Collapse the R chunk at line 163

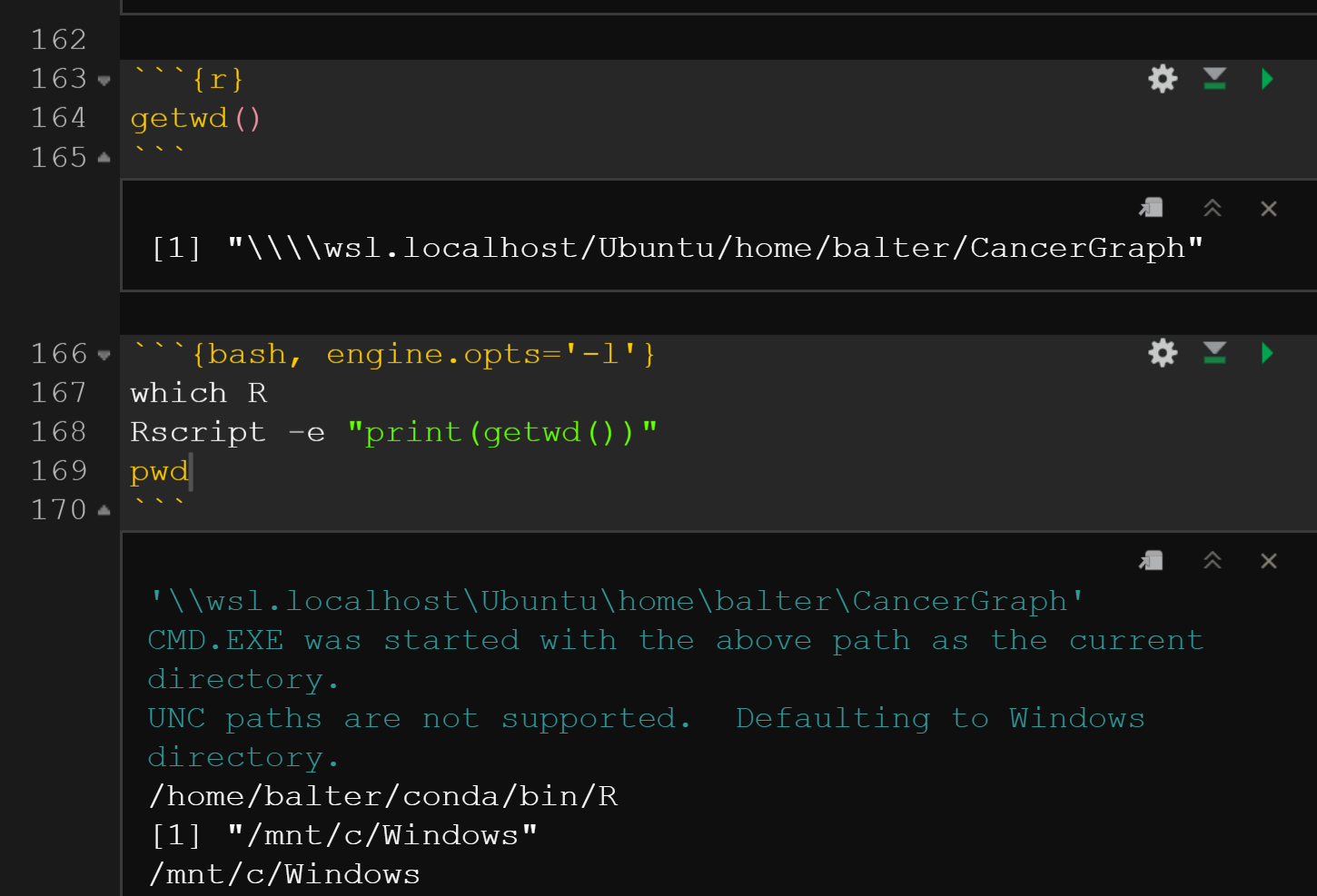pos(104,80)
